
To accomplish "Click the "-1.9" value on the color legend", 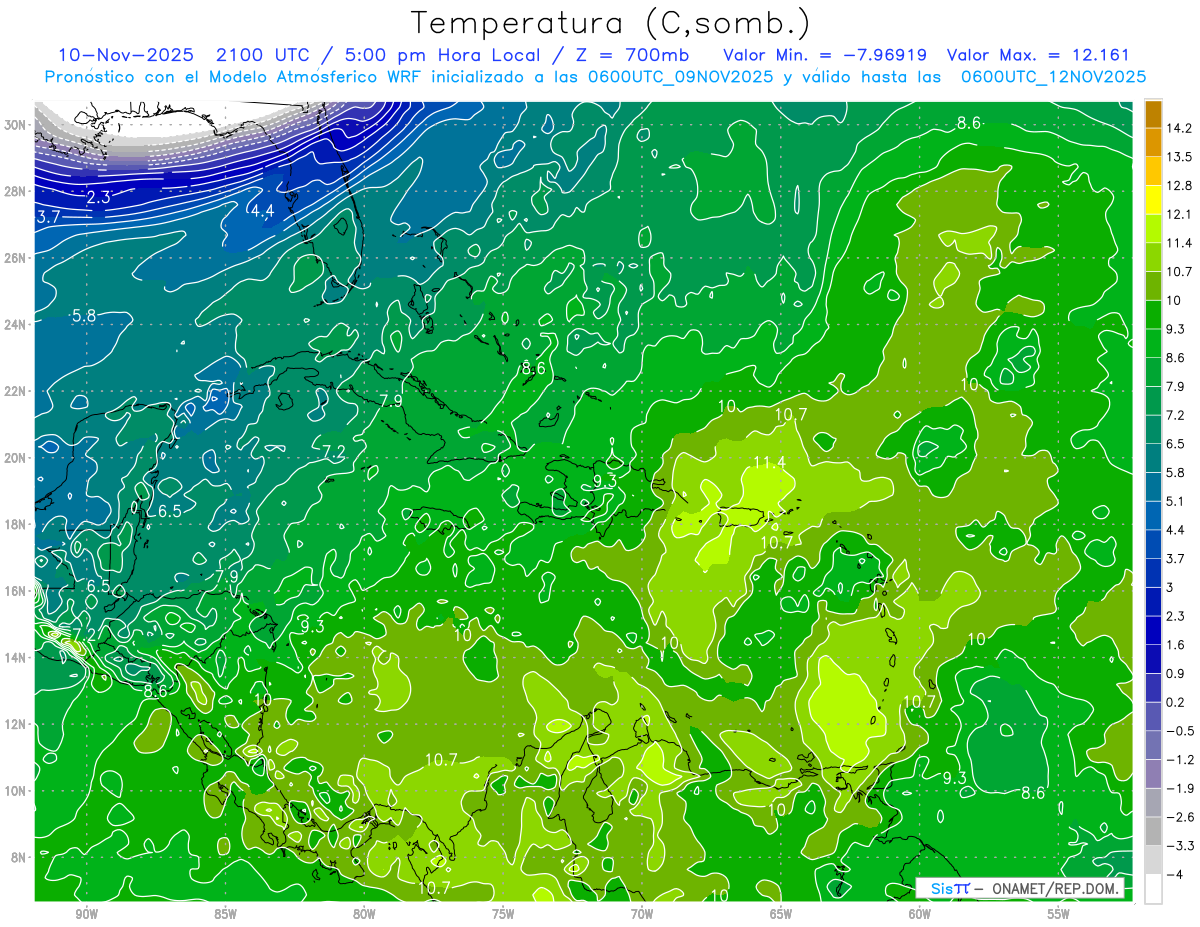I will tap(1180, 789).
